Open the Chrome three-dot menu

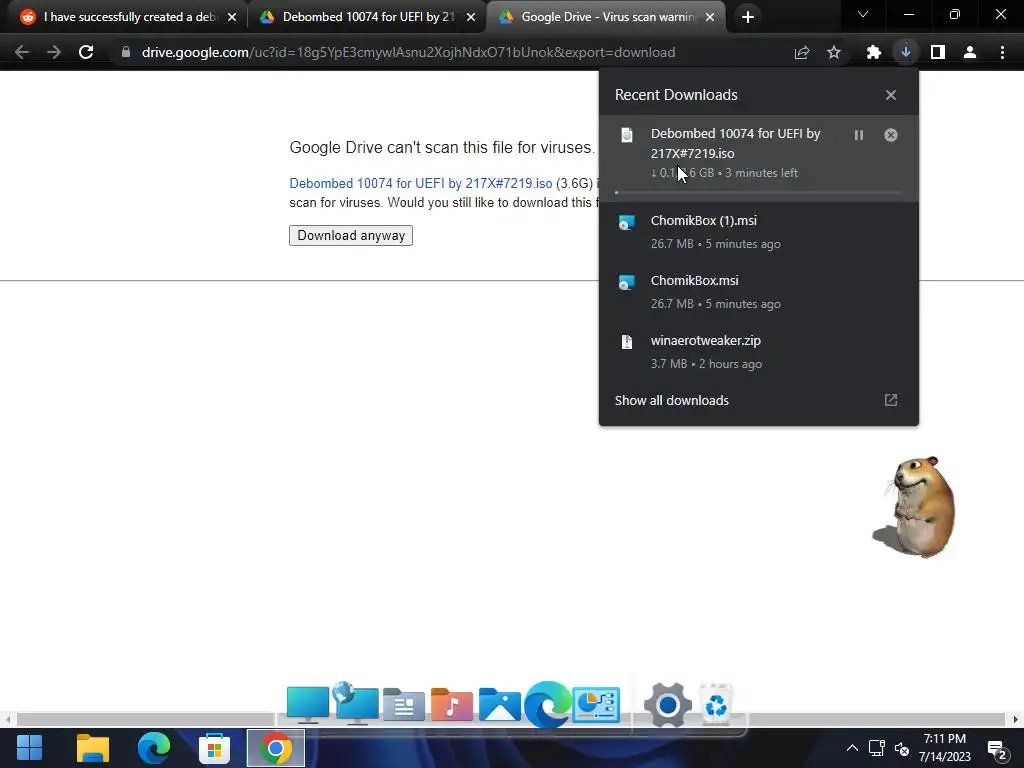1002,52
